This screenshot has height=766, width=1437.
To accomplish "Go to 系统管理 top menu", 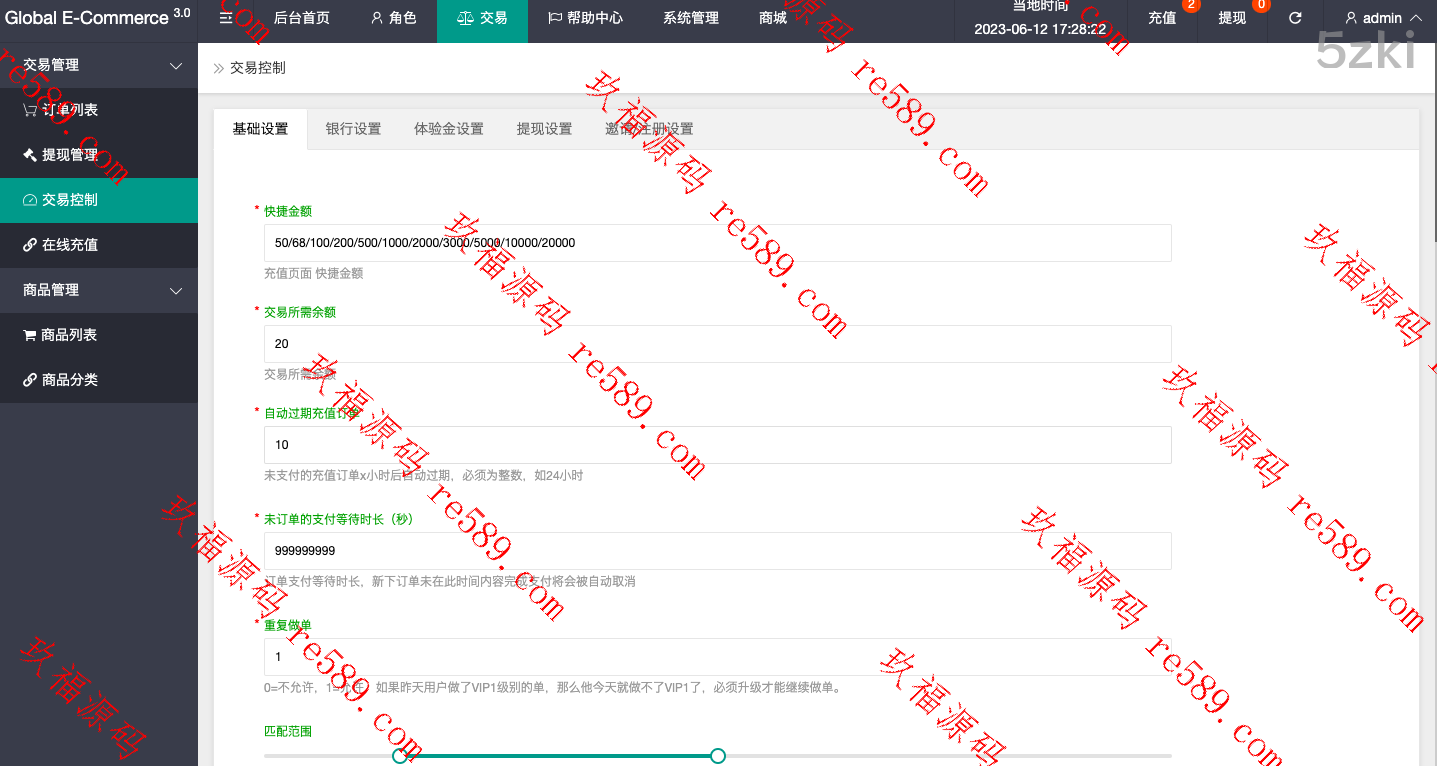I will 691,18.
